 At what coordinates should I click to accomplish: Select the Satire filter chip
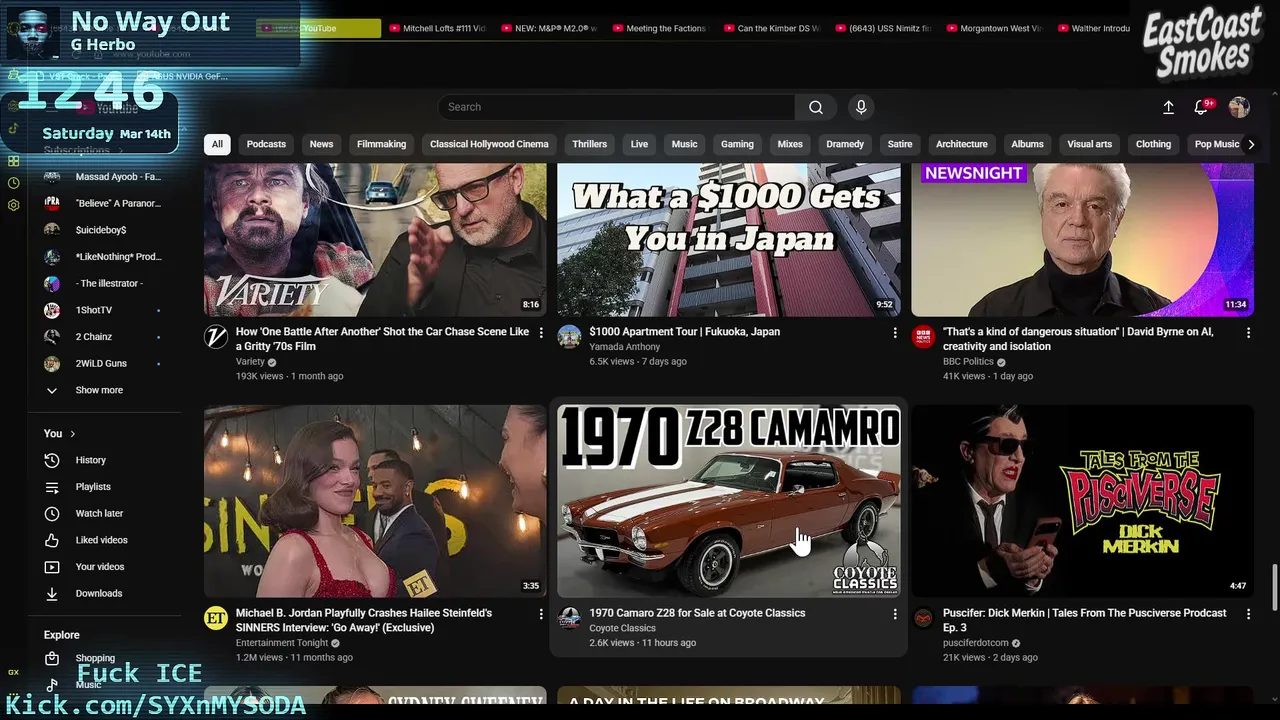[900, 144]
